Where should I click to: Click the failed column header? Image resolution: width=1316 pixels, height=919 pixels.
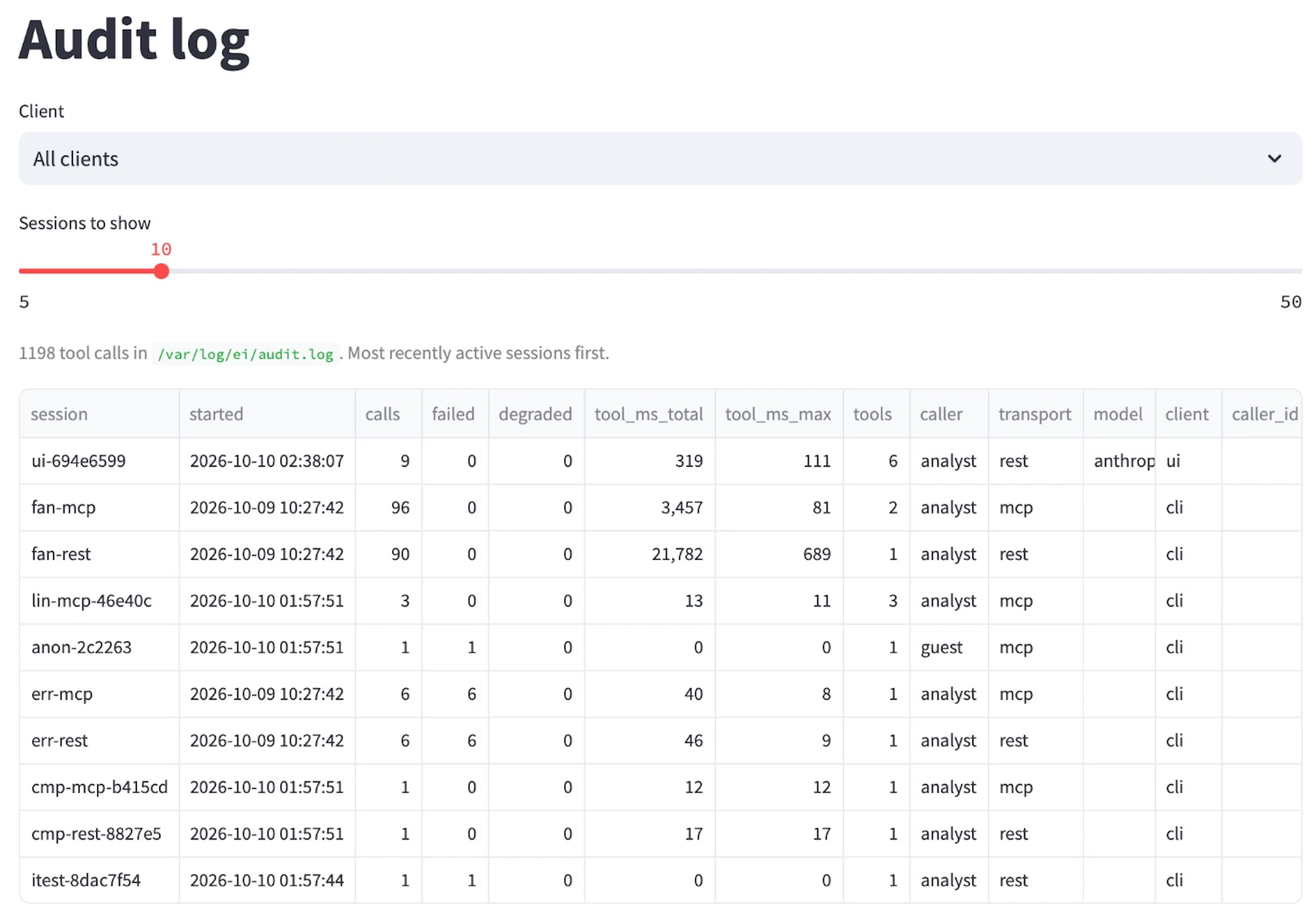(455, 414)
